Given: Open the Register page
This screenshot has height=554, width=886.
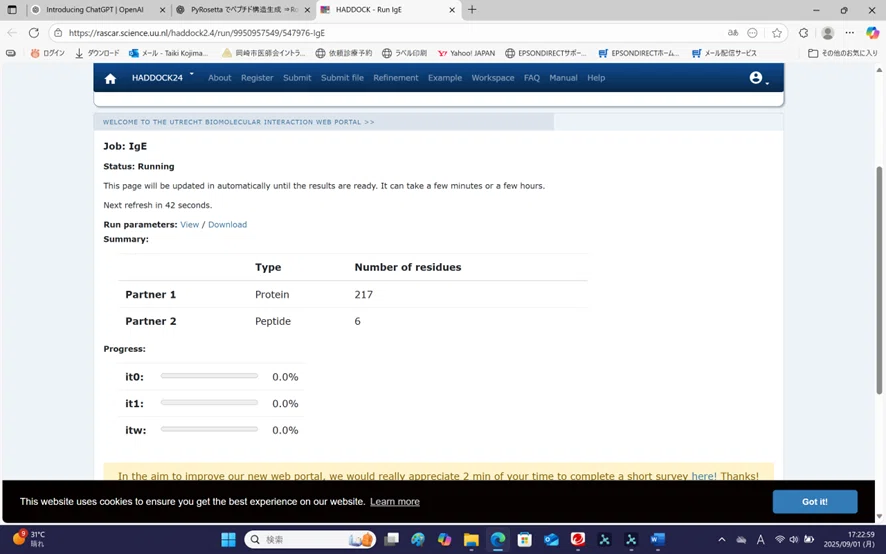Looking at the screenshot, I should coord(257,78).
